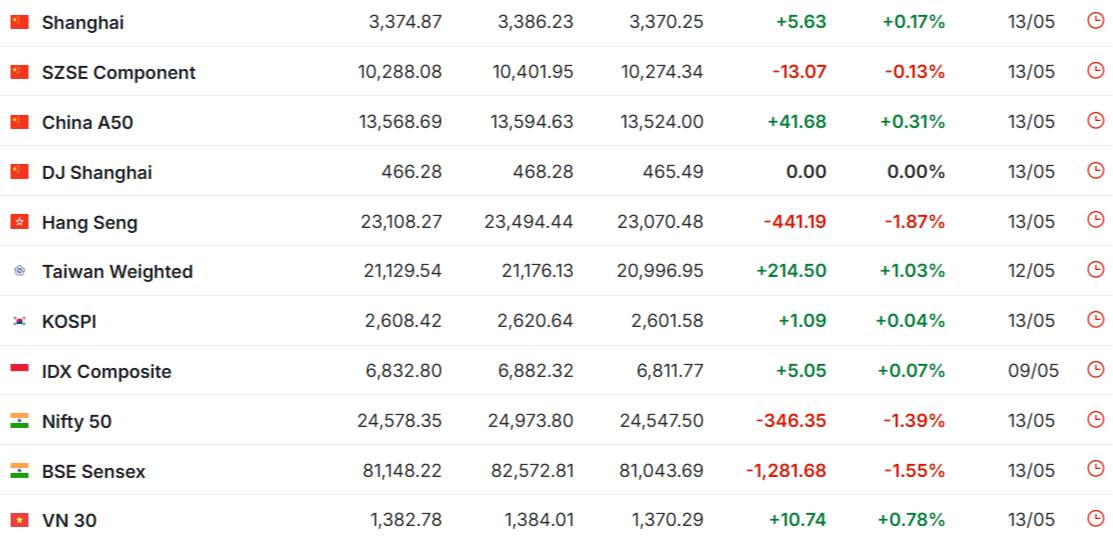1113x539 pixels.
Task: Click the clock icon in KOSPI row
Action: pyautogui.click(x=1096, y=320)
